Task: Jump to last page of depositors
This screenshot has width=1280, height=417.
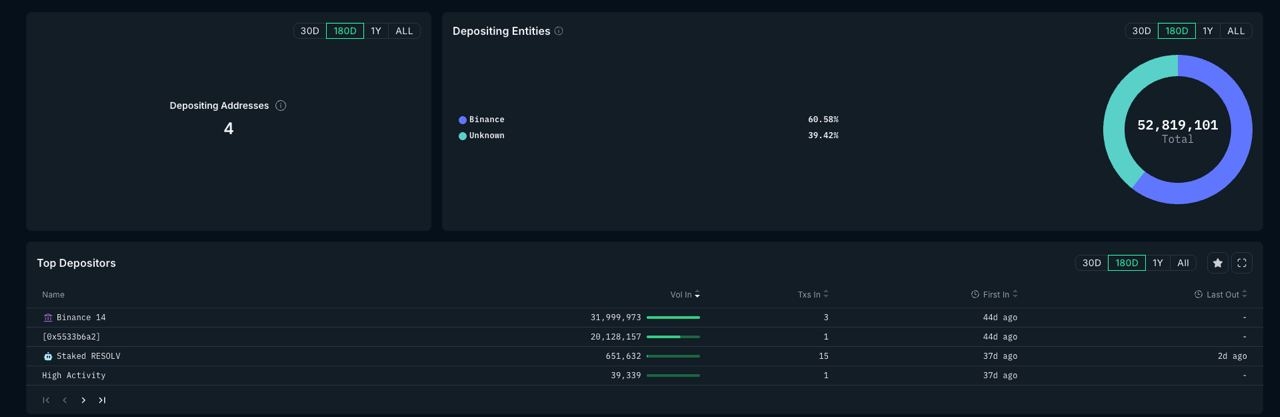Action: pos(102,400)
